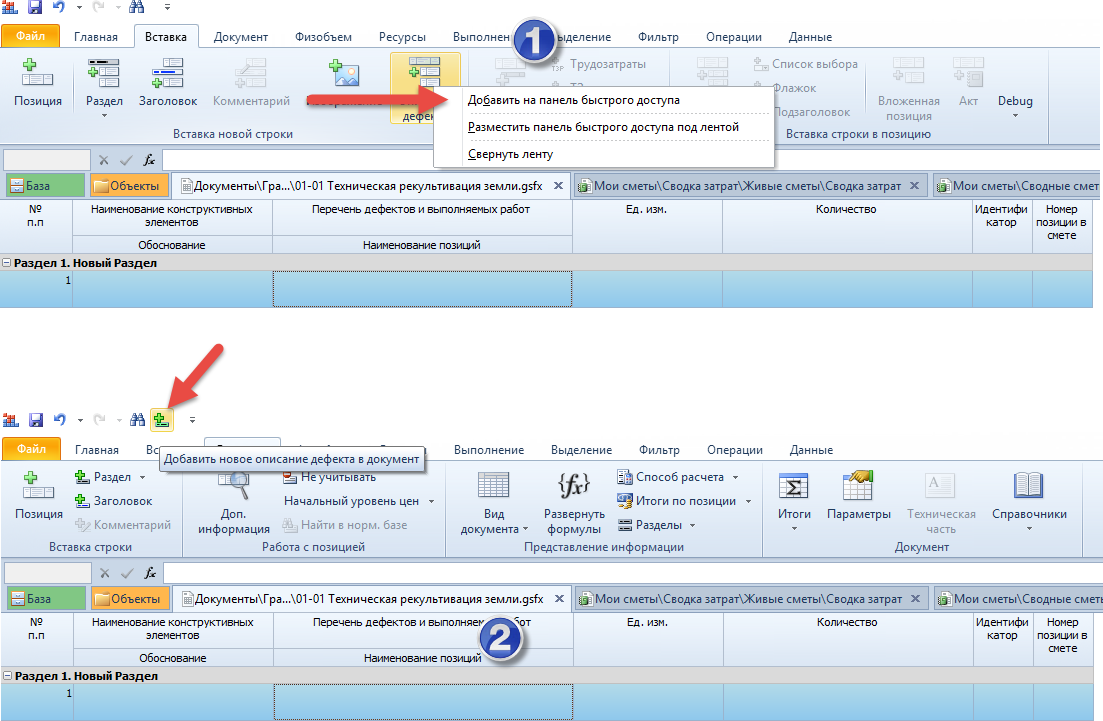Image resolution: width=1103 pixels, height=721 pixels.
Task: Select Добавить на панель быстрого доступа
Action: [x=603, y=100]
